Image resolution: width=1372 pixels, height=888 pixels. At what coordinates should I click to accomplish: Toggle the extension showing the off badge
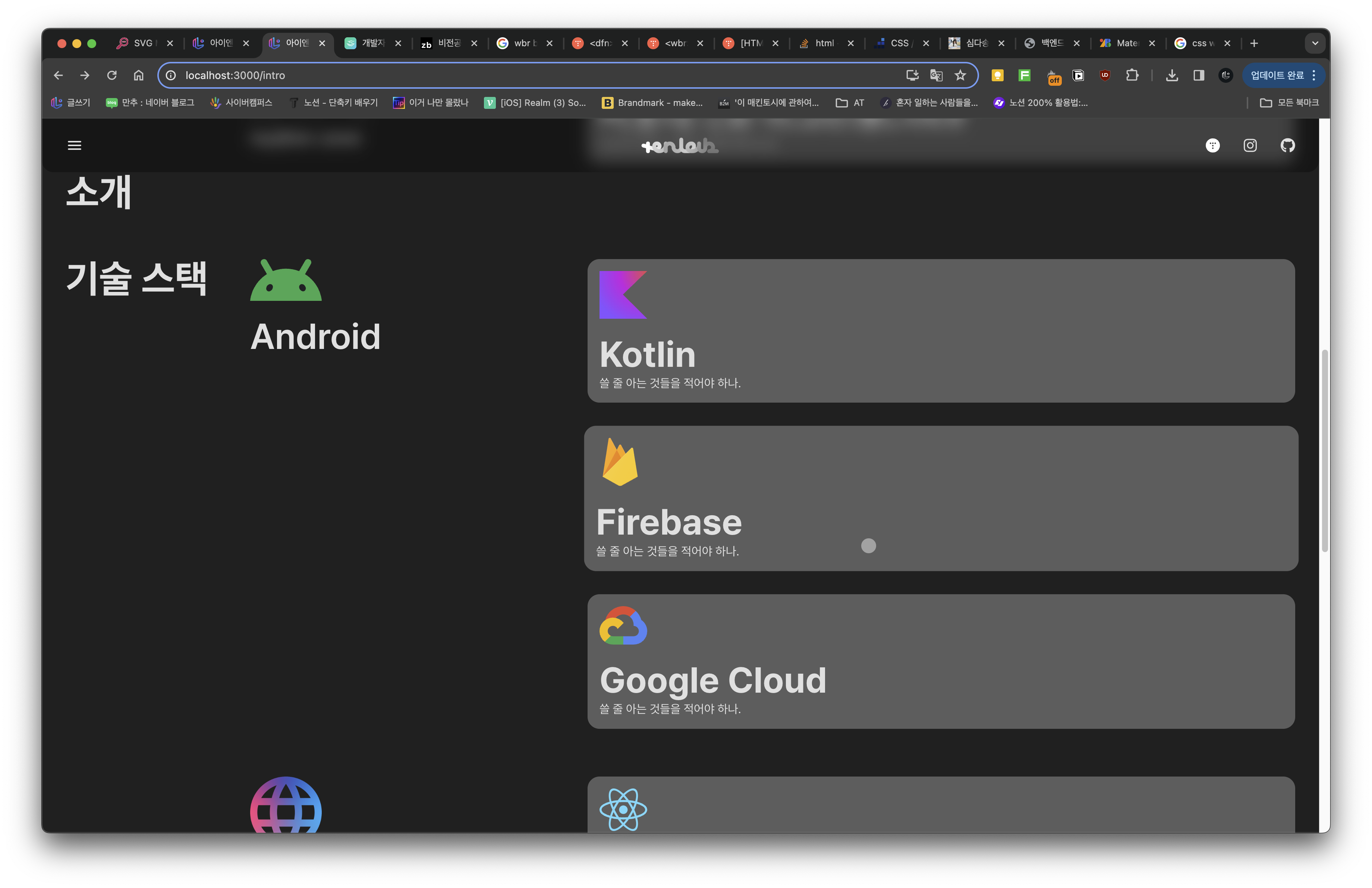[1053, 77]
